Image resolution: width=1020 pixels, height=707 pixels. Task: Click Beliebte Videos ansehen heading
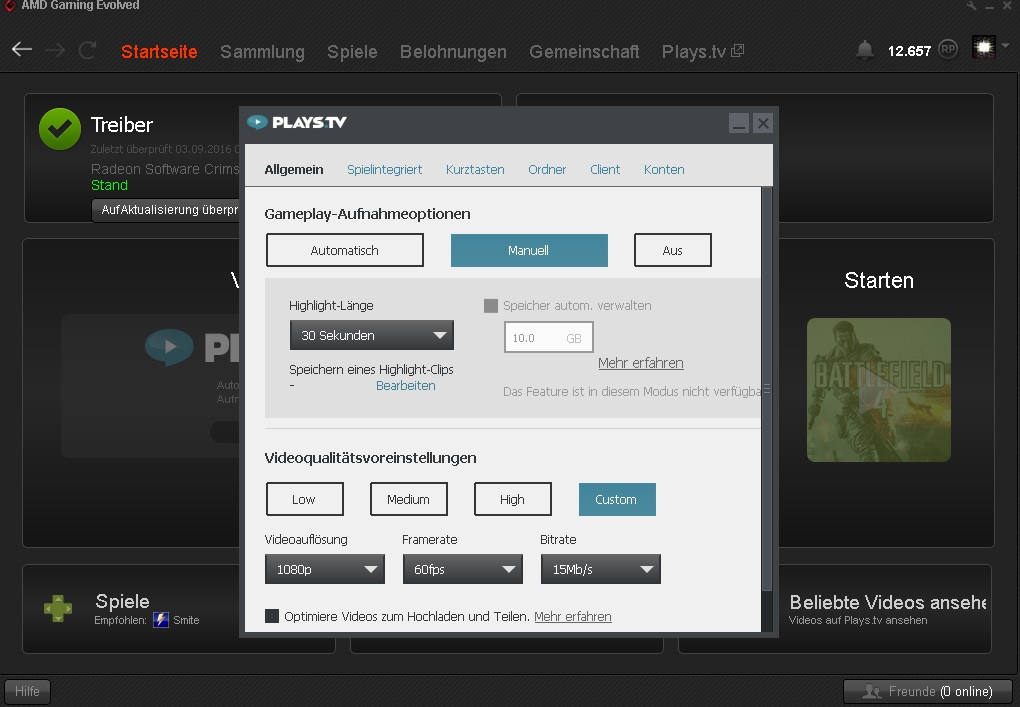pyautogui.click(x=888, y=602)
